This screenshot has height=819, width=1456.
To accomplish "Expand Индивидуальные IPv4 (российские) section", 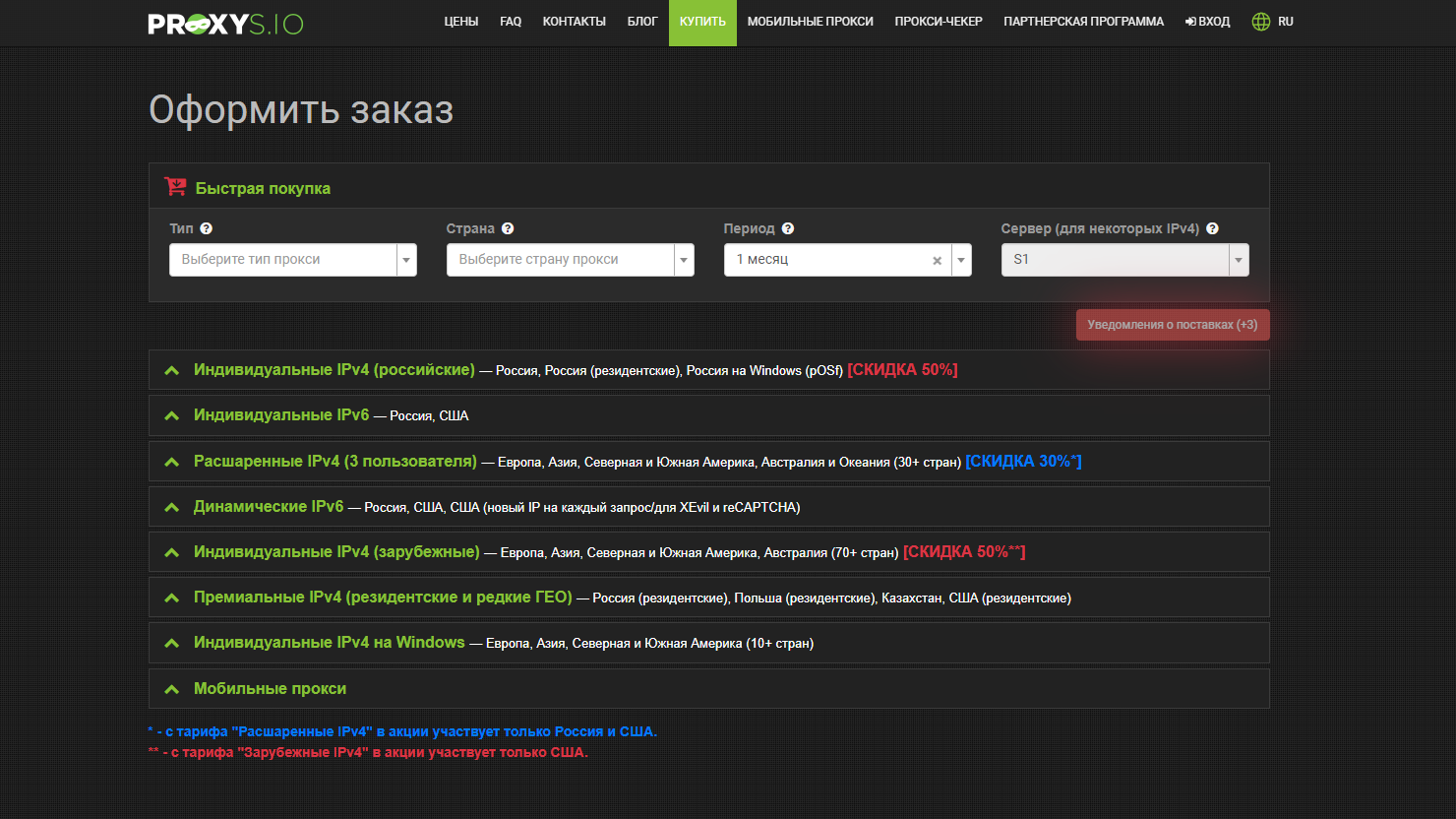I will tap(709, 370).
